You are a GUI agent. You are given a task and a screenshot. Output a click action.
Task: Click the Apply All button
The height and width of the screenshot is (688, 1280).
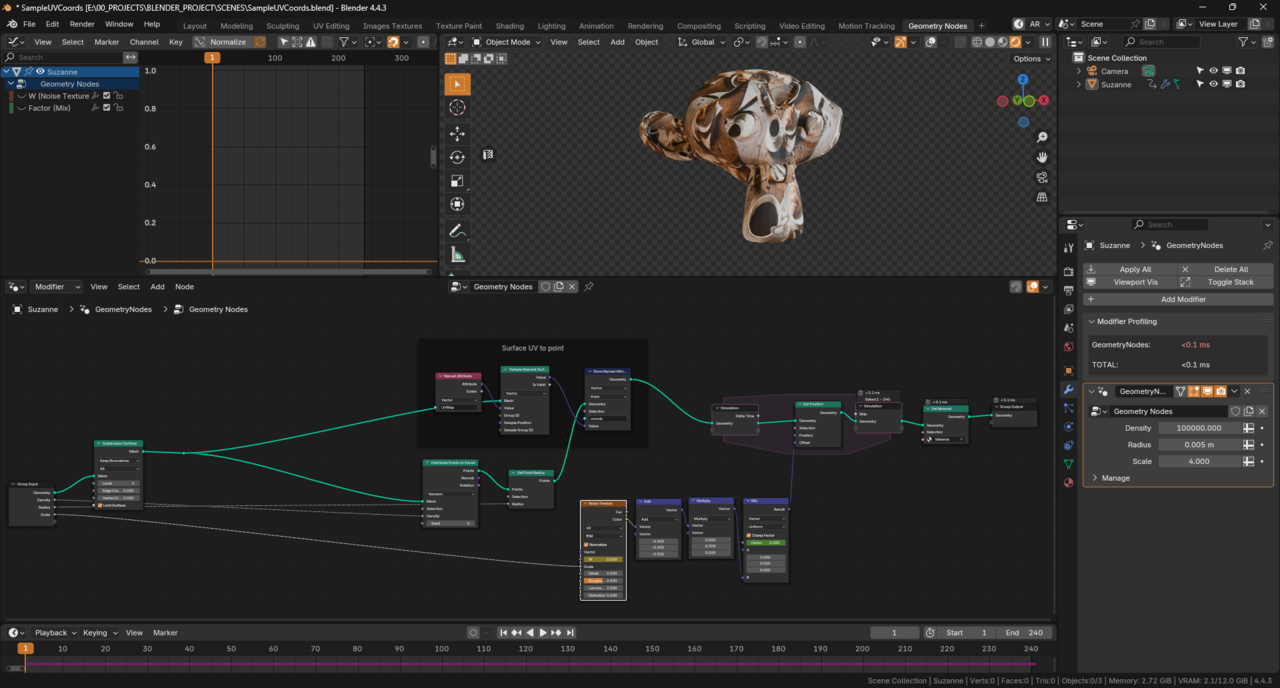pos(1130,269)
